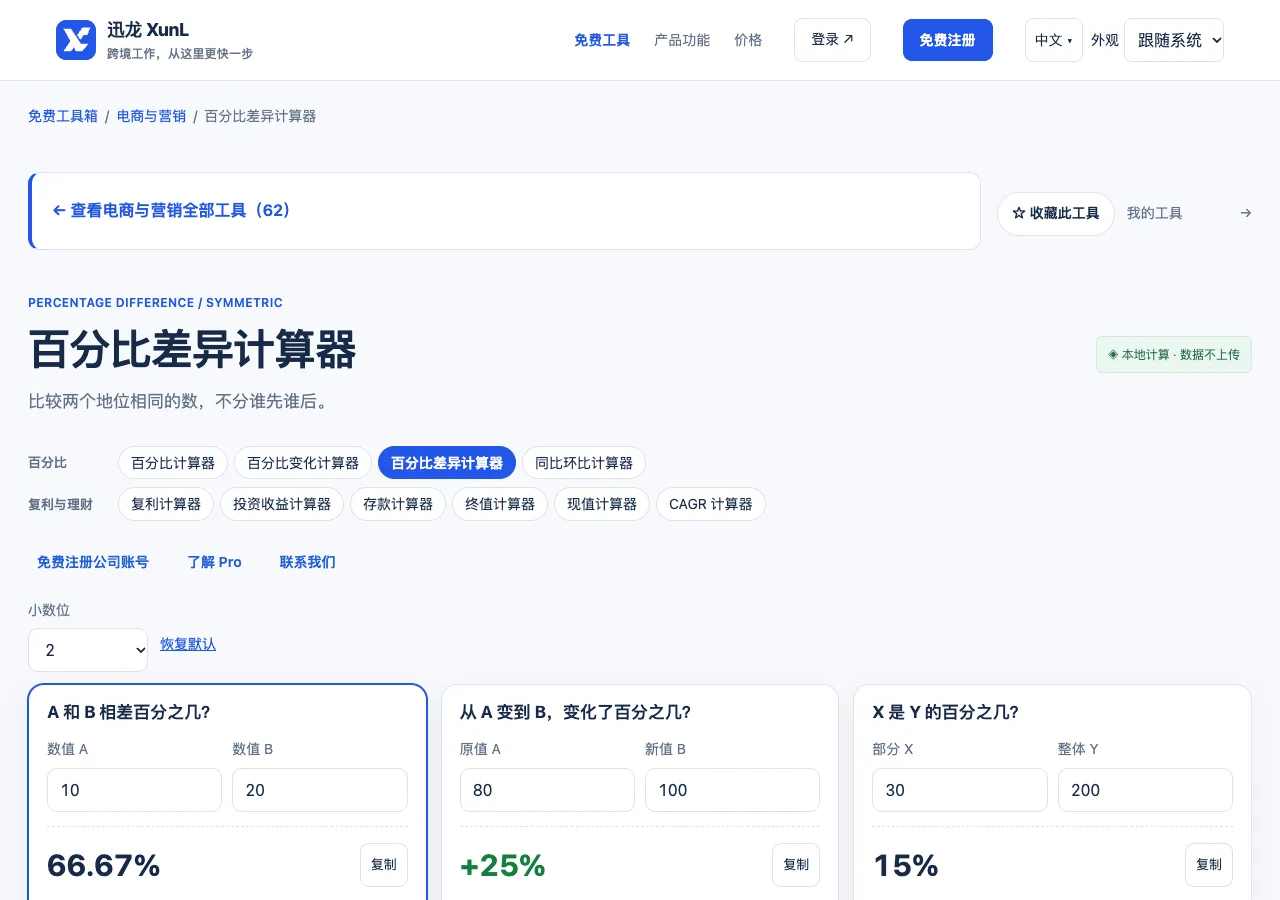Click the 原值 A input field
This screenshot has width=1280, height=900.
[x=547, y=790]
